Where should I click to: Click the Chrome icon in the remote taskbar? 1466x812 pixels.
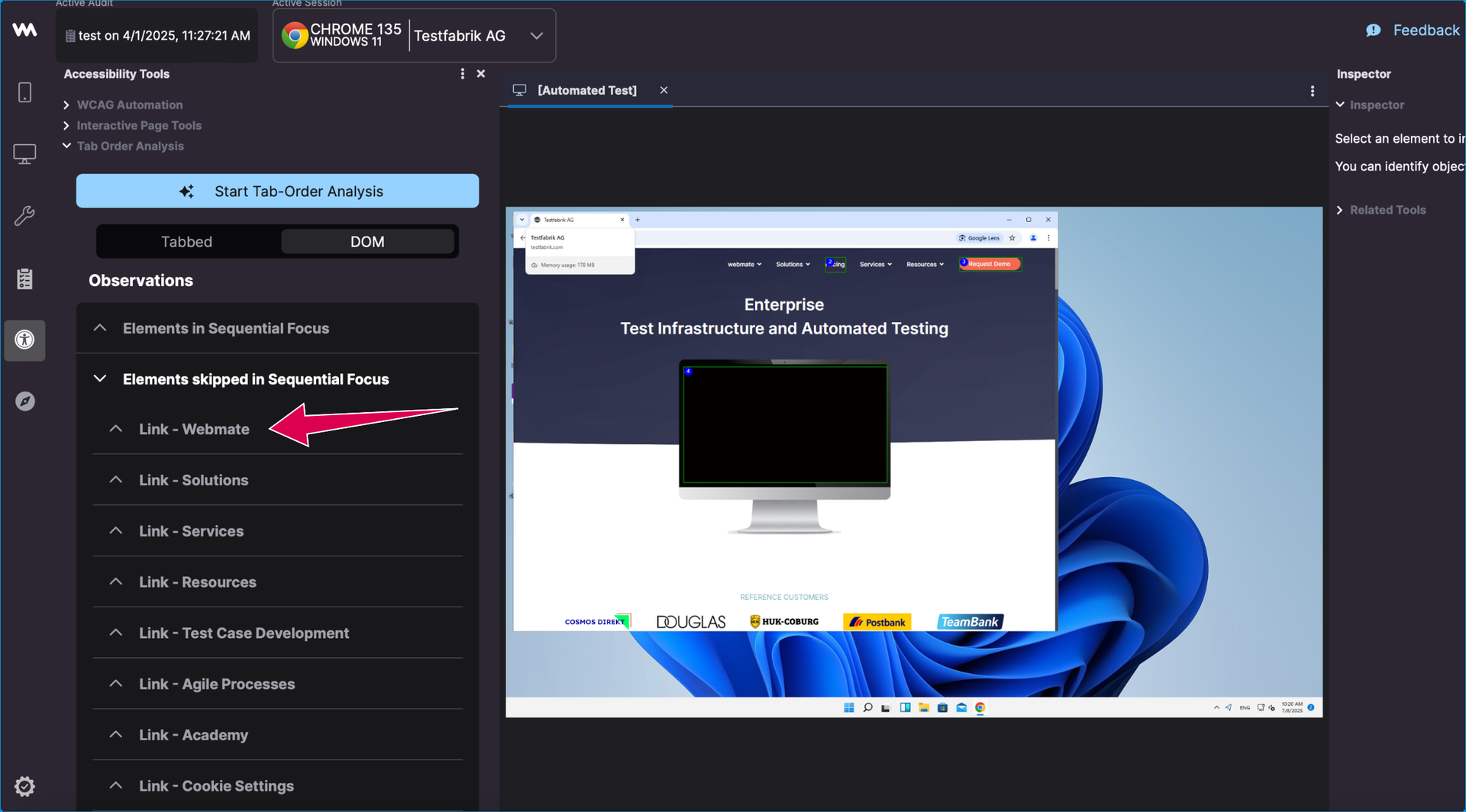(x=980, y=707)
